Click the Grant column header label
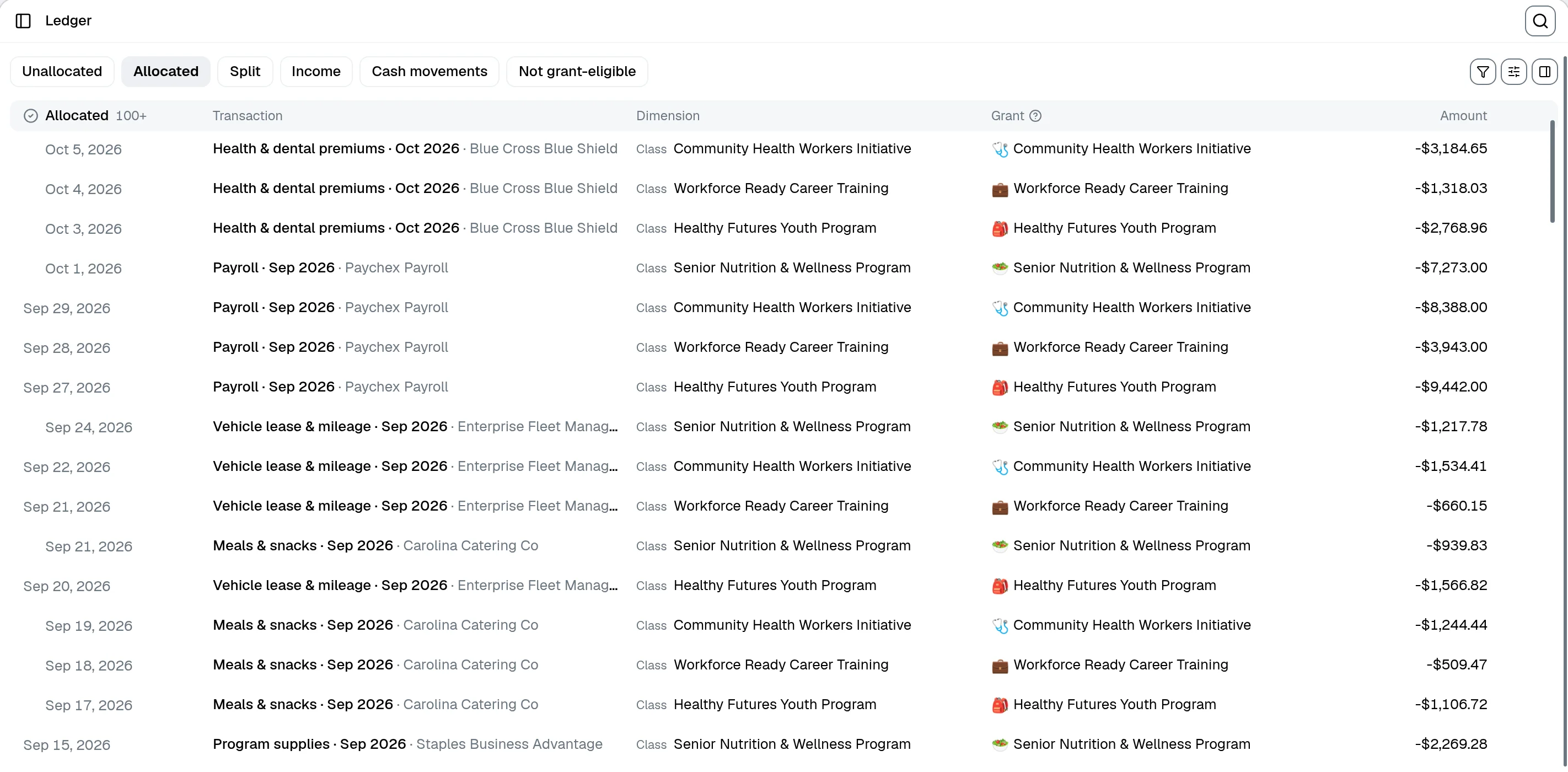Screen dimensions: 1568x772 1007,116
